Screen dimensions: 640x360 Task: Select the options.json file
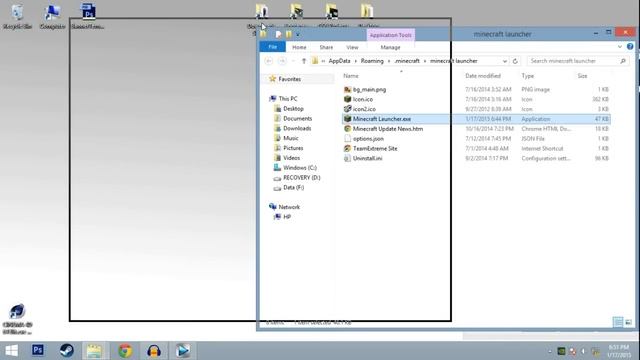pos(368,138)
